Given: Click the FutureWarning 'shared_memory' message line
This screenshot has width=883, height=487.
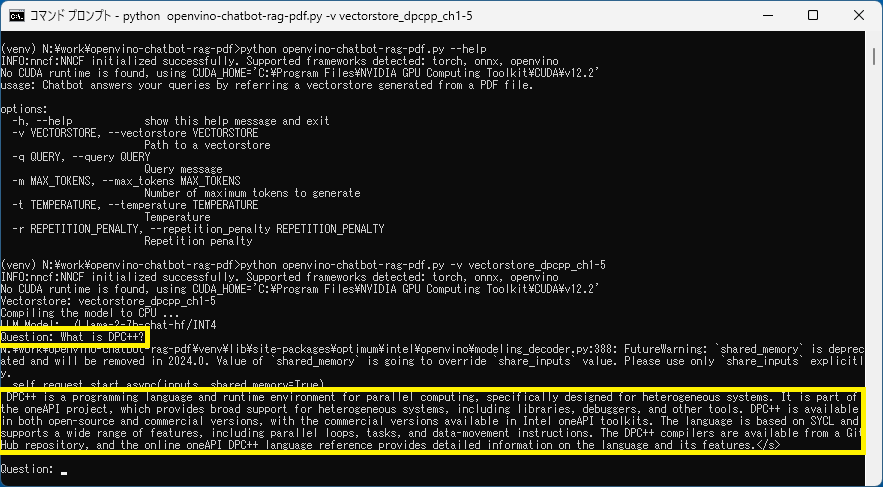Looking at the screenshot, I should tap(432, 349).
